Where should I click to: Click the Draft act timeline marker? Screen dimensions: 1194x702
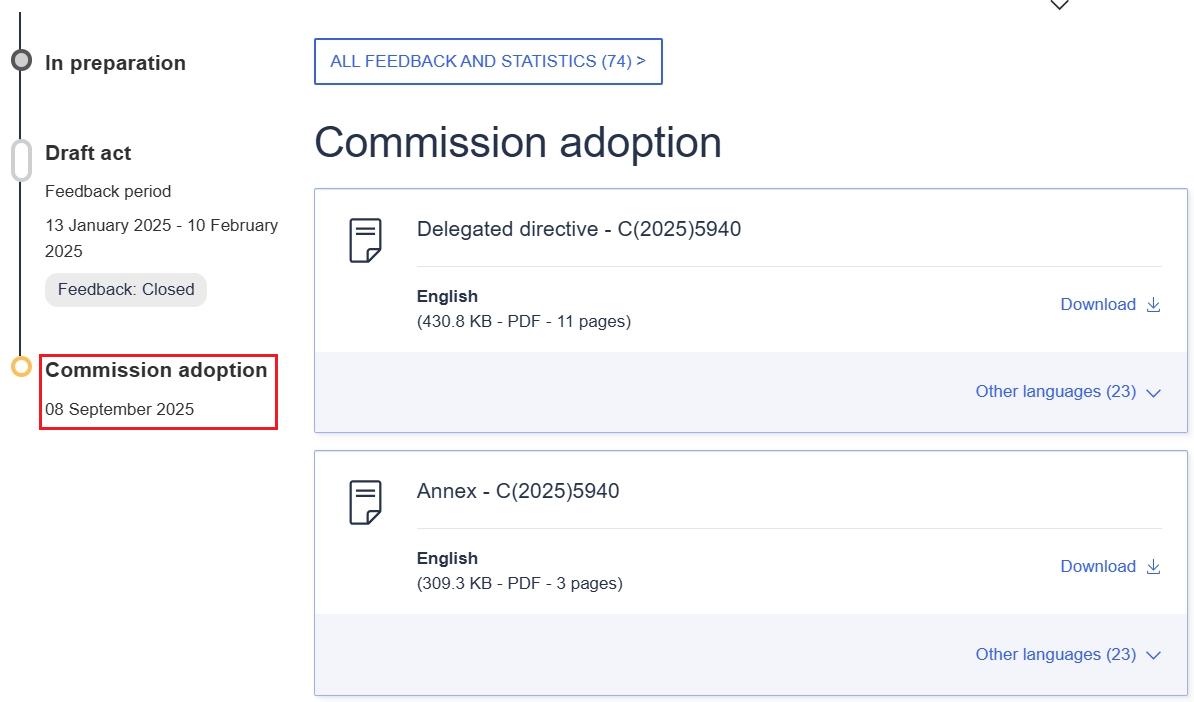(21, 160)
